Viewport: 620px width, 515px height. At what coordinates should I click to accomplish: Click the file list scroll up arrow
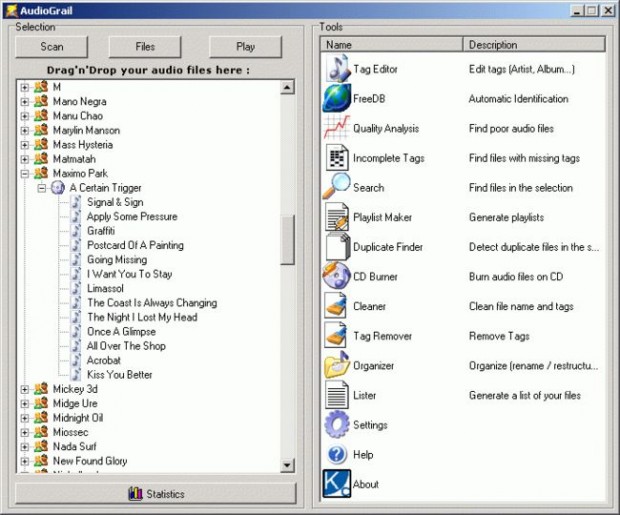click(x=287, y=87)
